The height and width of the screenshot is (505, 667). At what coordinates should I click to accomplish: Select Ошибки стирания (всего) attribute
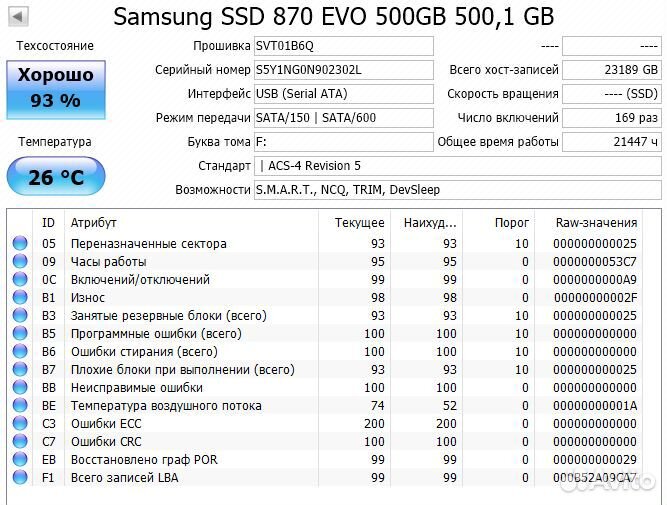(144, 352)
